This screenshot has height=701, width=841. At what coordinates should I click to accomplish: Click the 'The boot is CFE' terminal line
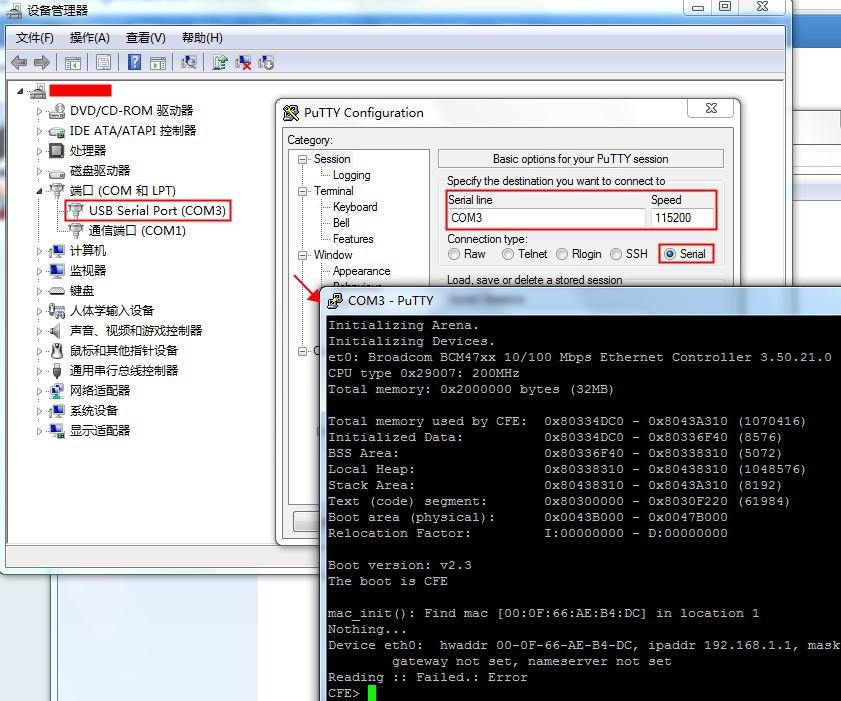[387, 581]
